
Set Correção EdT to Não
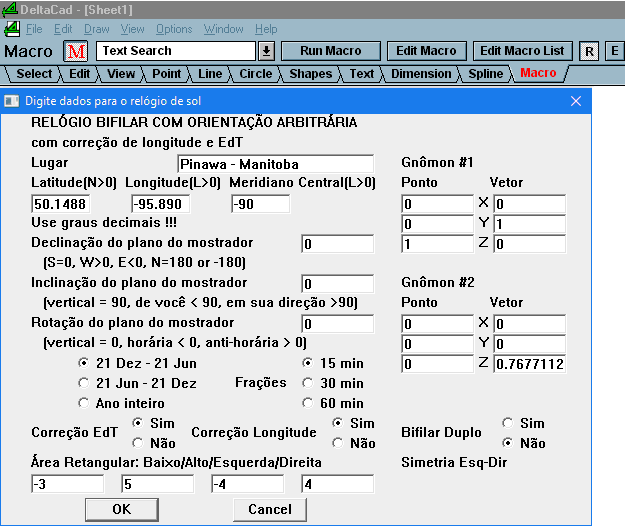pos(138,442)
